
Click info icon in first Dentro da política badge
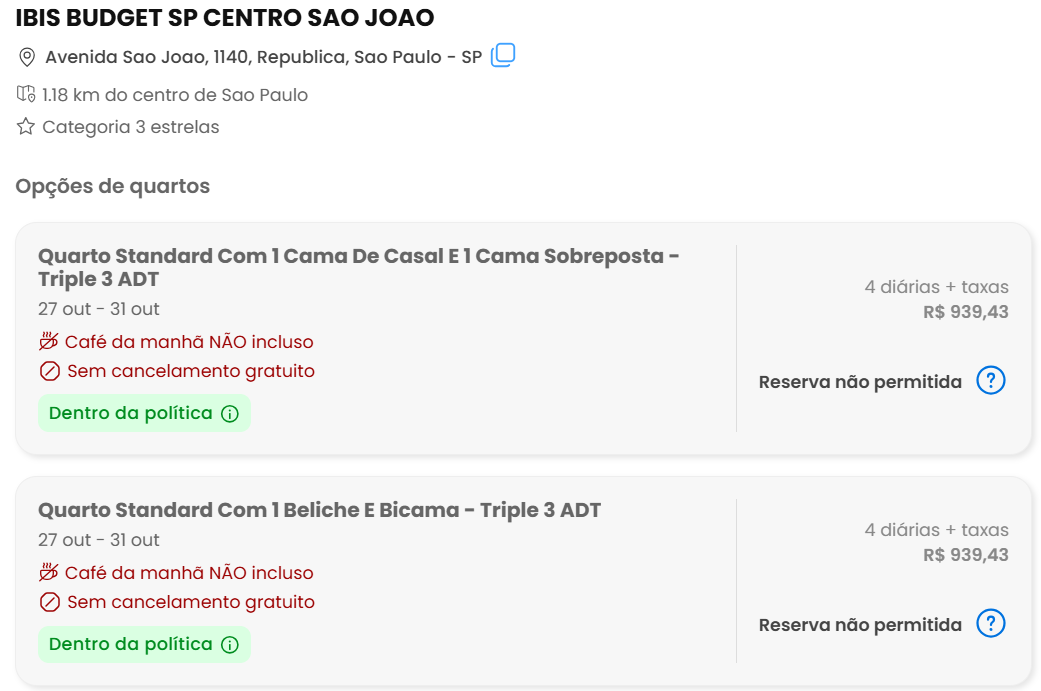[230, 414]
